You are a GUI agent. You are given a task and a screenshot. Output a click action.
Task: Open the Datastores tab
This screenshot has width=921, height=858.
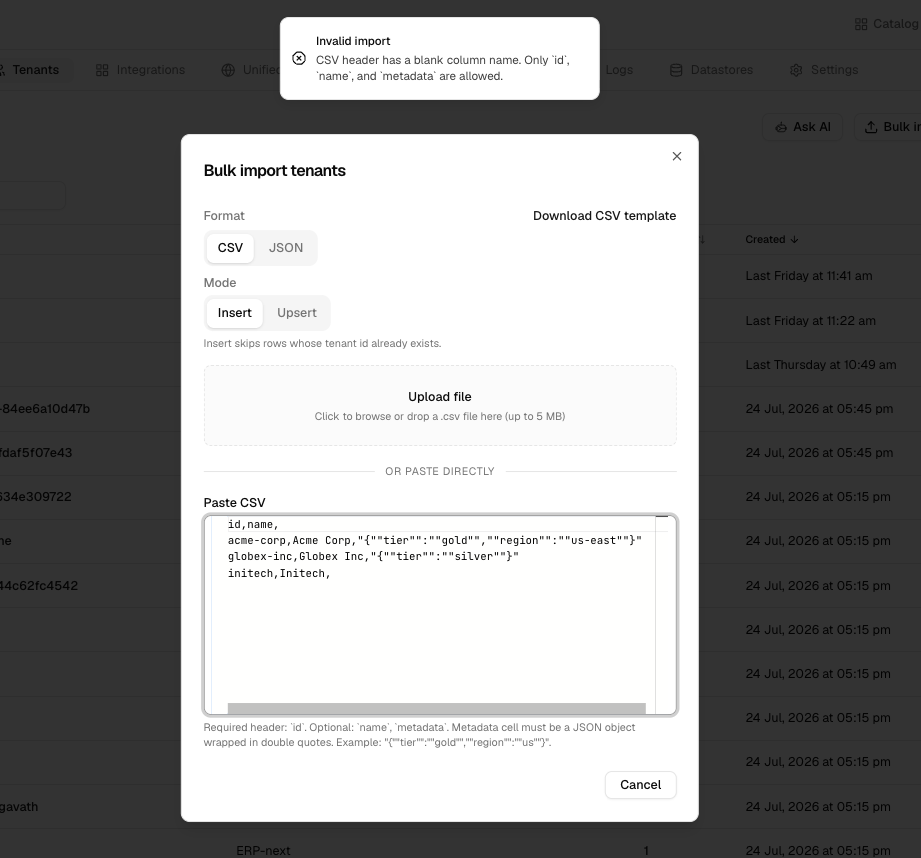pos(711,70)
